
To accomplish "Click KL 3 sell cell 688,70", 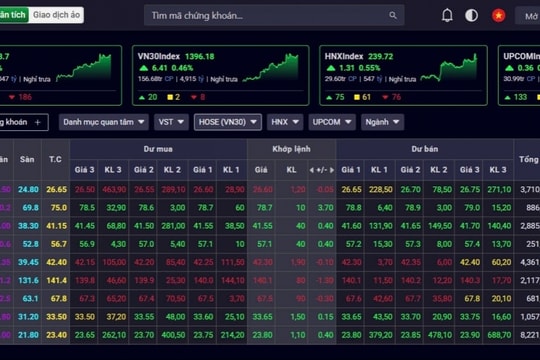I will click(499, 335).
